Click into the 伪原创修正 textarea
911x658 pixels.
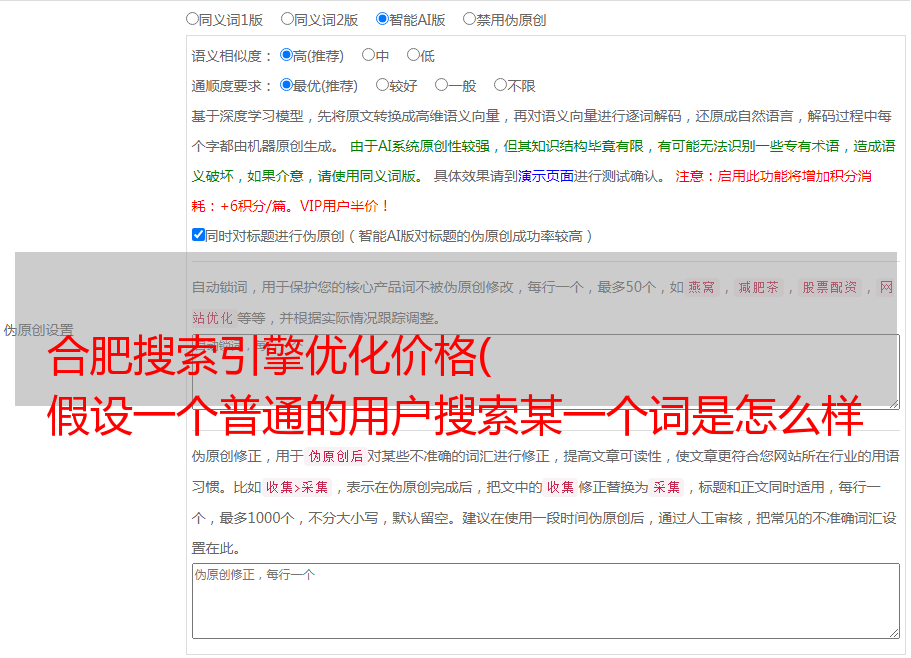tap(546, 601)
